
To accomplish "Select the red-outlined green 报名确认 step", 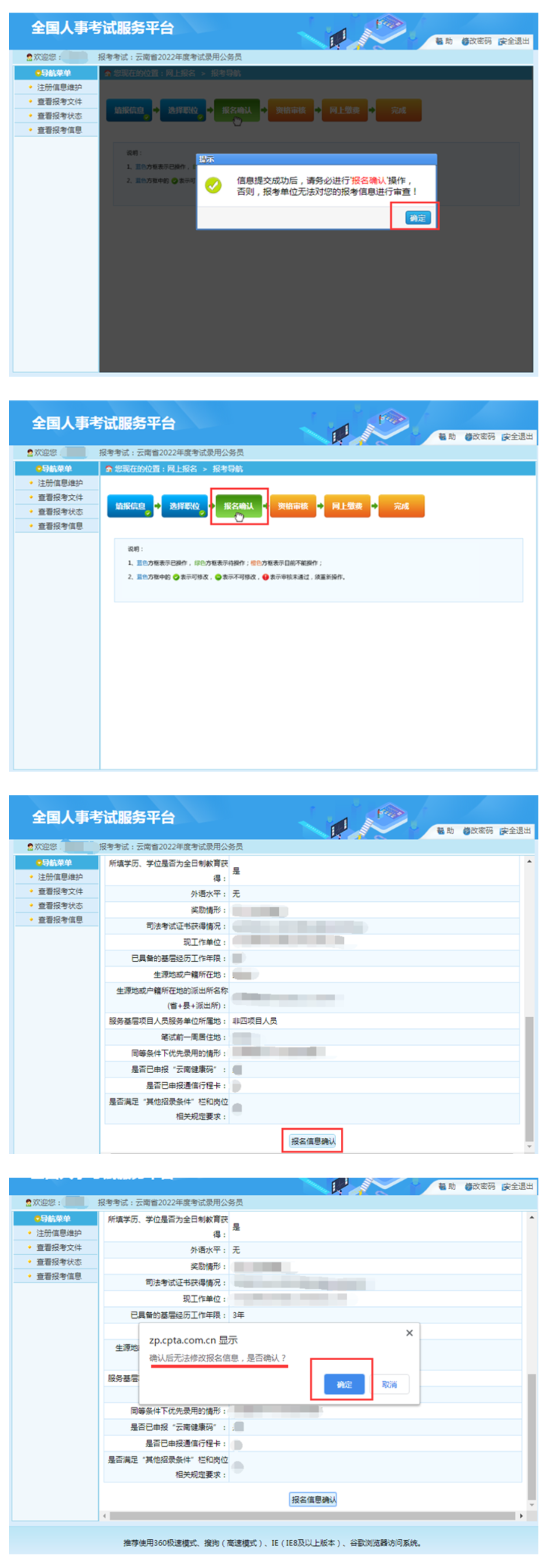I will pos(238,506).
